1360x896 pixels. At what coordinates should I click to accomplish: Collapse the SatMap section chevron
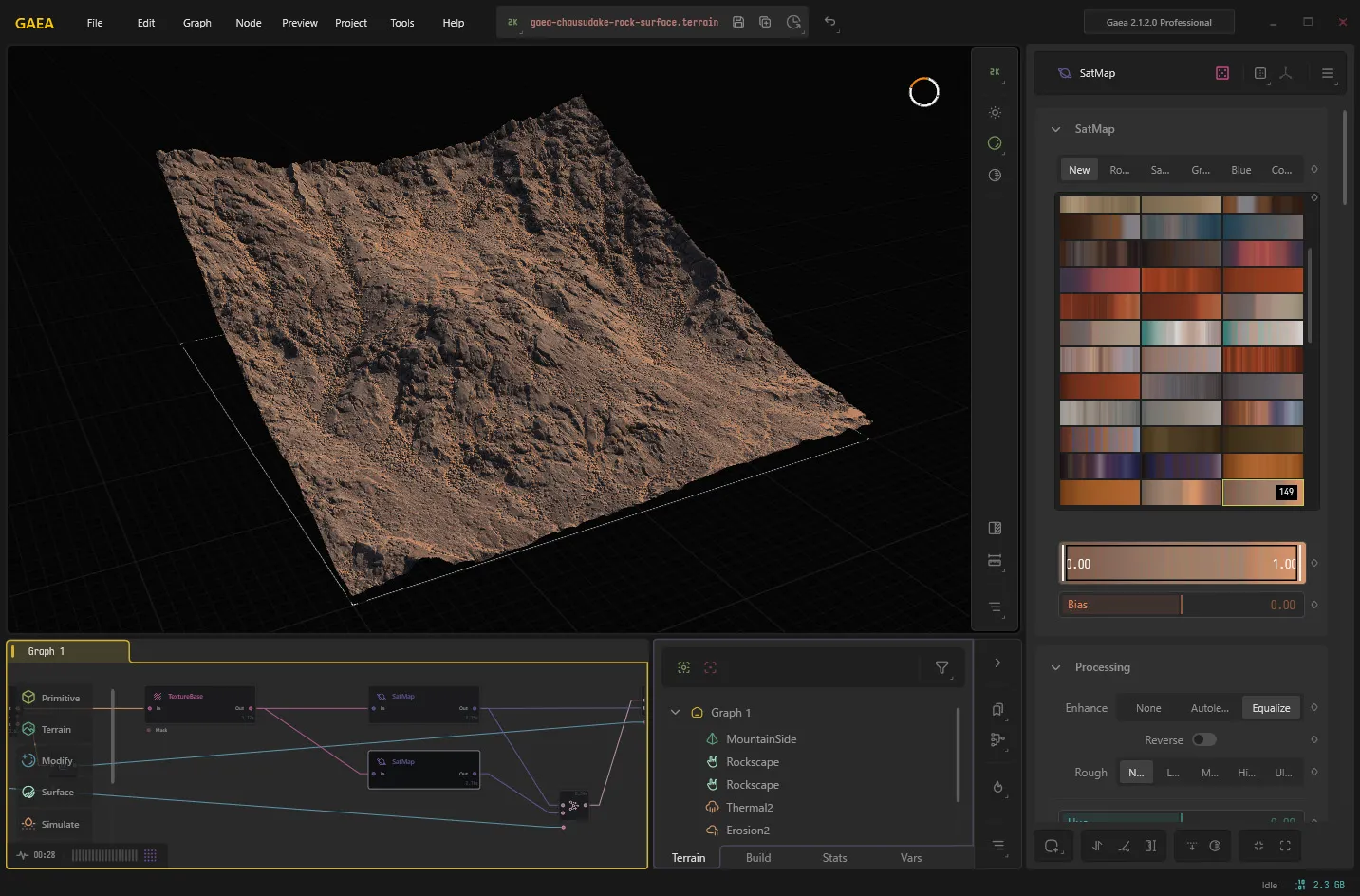(x=1055, y=129)
